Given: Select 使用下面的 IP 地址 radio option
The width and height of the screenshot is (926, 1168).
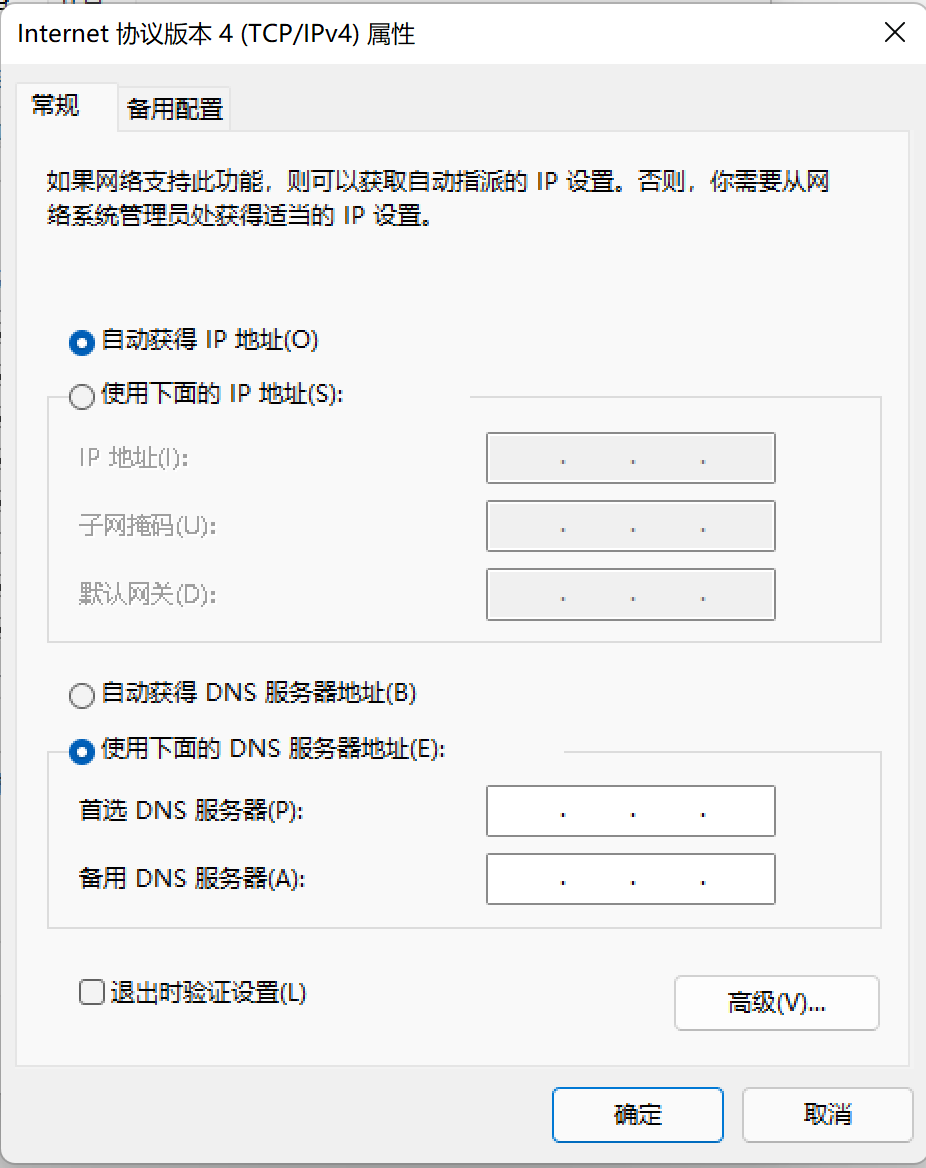Looking at the screenshot, I should (82, 396).
